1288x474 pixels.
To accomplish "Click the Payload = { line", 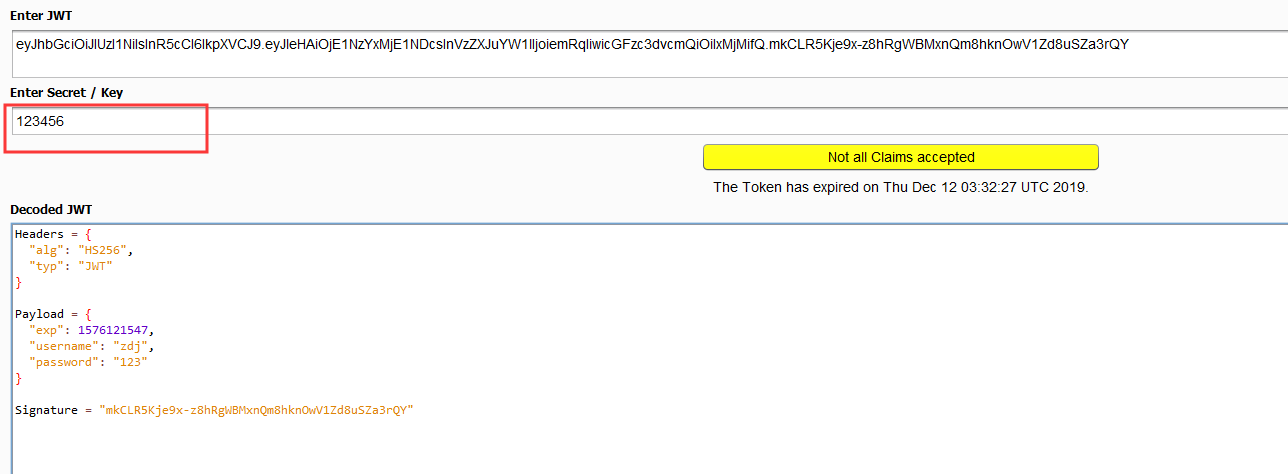I will coord(54,314).
